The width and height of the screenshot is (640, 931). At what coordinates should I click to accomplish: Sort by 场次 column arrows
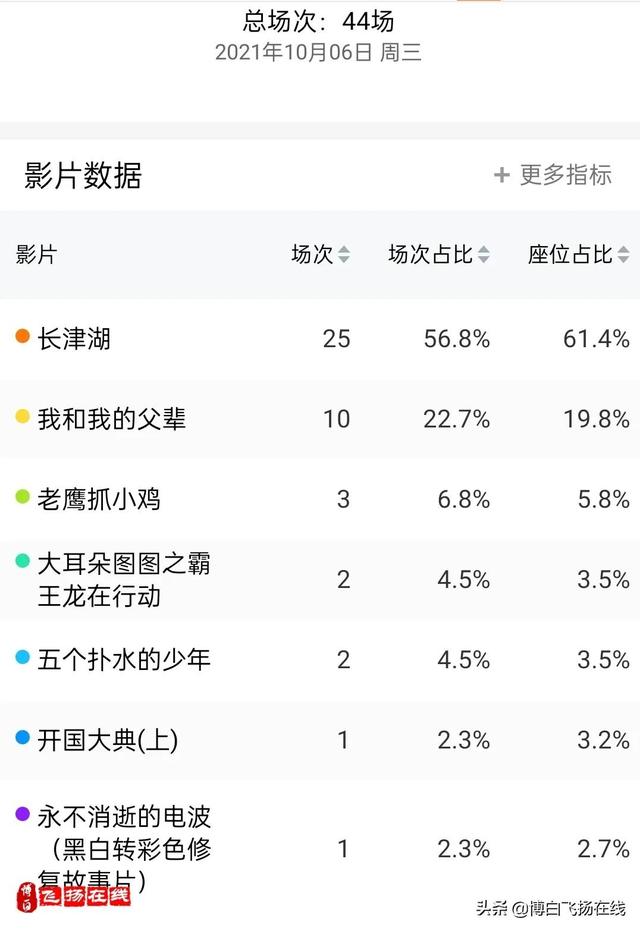point(344,255)
